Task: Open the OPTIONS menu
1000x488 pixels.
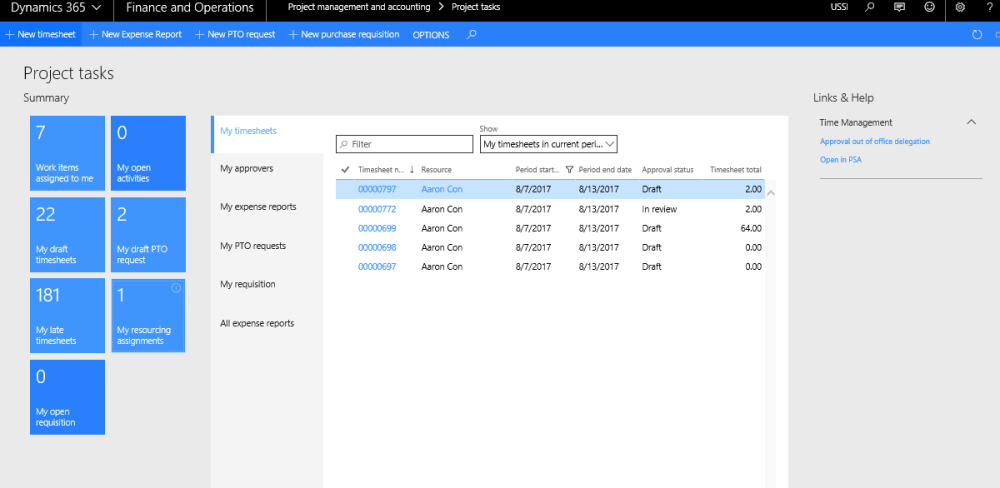Action: [431, 35]
